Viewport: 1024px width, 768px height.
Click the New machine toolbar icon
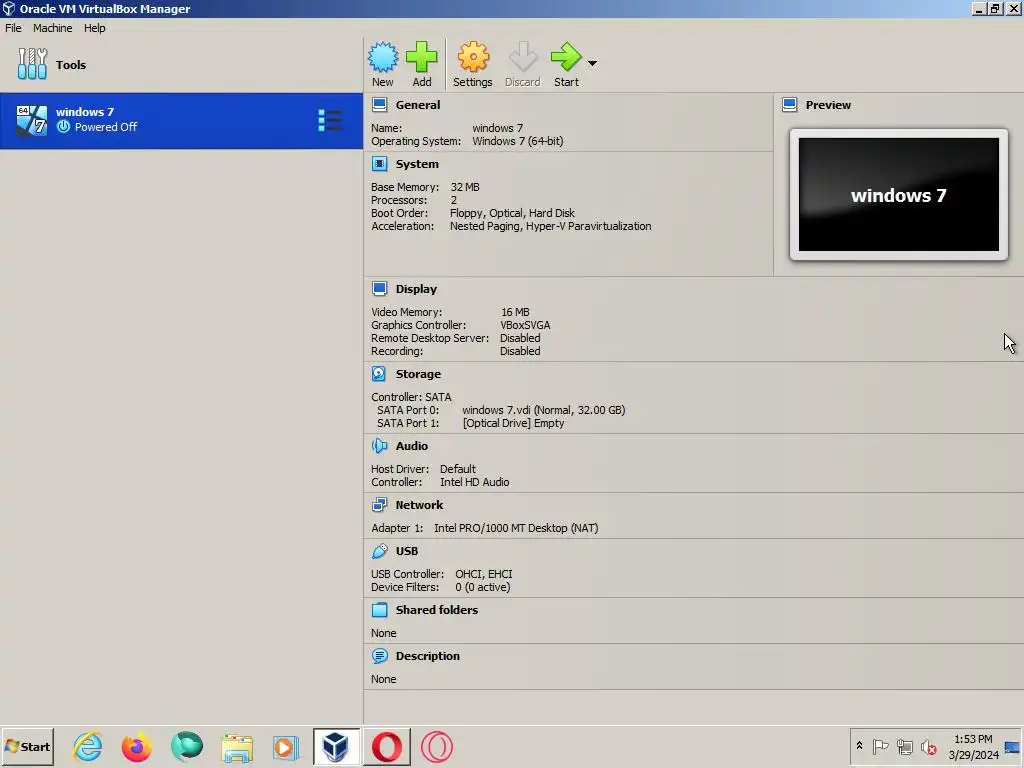pos(383,64)
